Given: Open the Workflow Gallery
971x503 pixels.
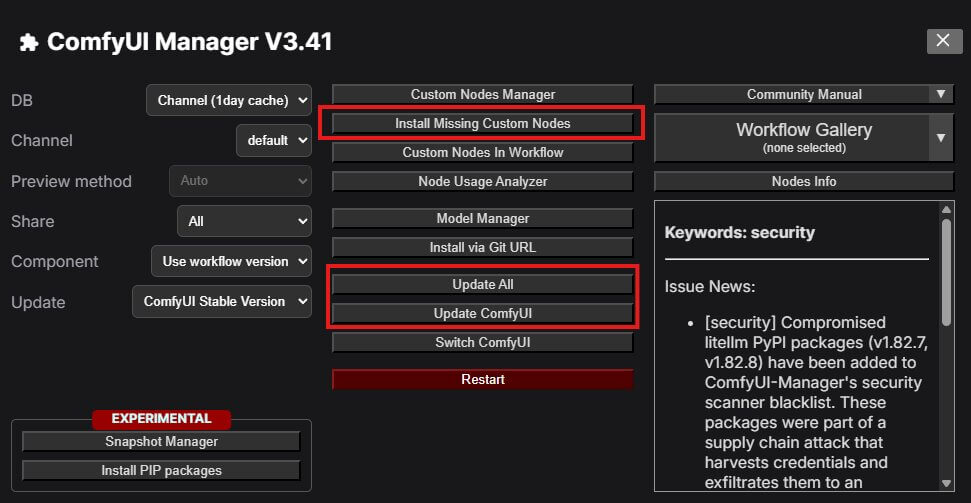Looking at the screenshot, I should (791, 138).
